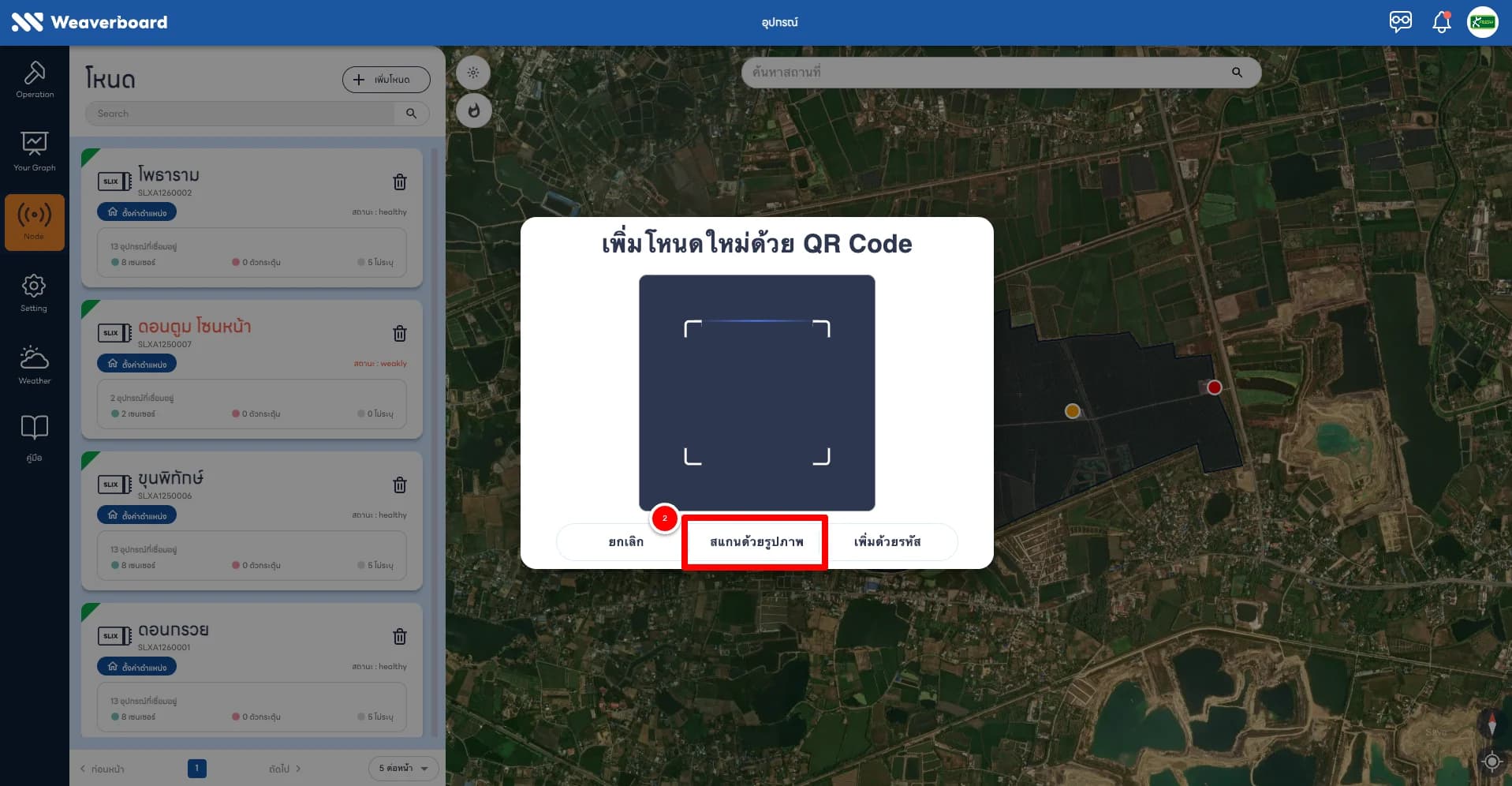Viewport: 1512px width, 786px height.
Task: Click the Weaverboard logo
Action: (89, 22)
